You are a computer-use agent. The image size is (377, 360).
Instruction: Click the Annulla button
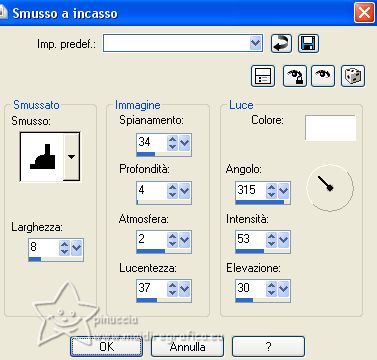[187, 347]
